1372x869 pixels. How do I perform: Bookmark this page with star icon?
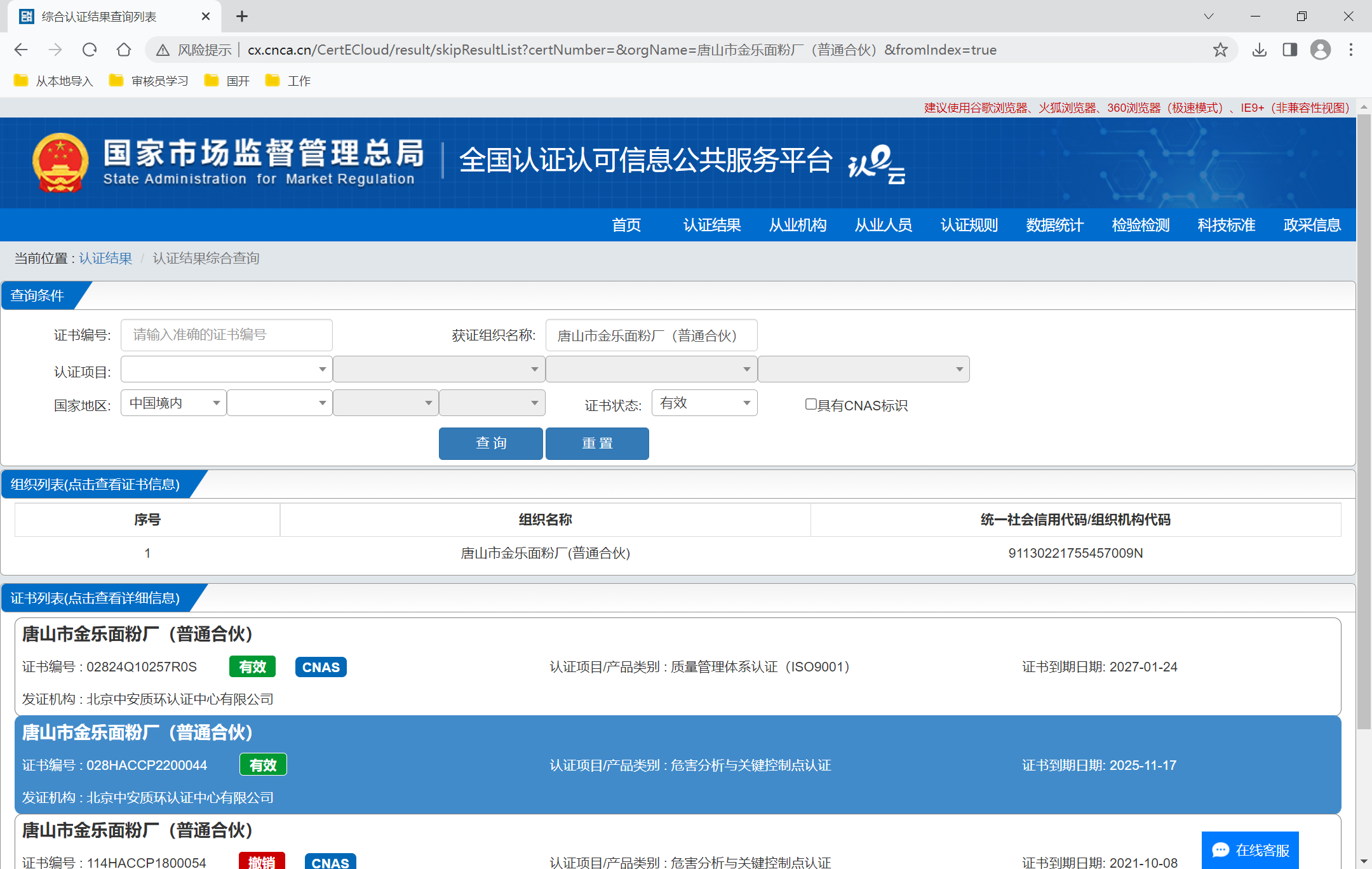[x=1220, y=50]
